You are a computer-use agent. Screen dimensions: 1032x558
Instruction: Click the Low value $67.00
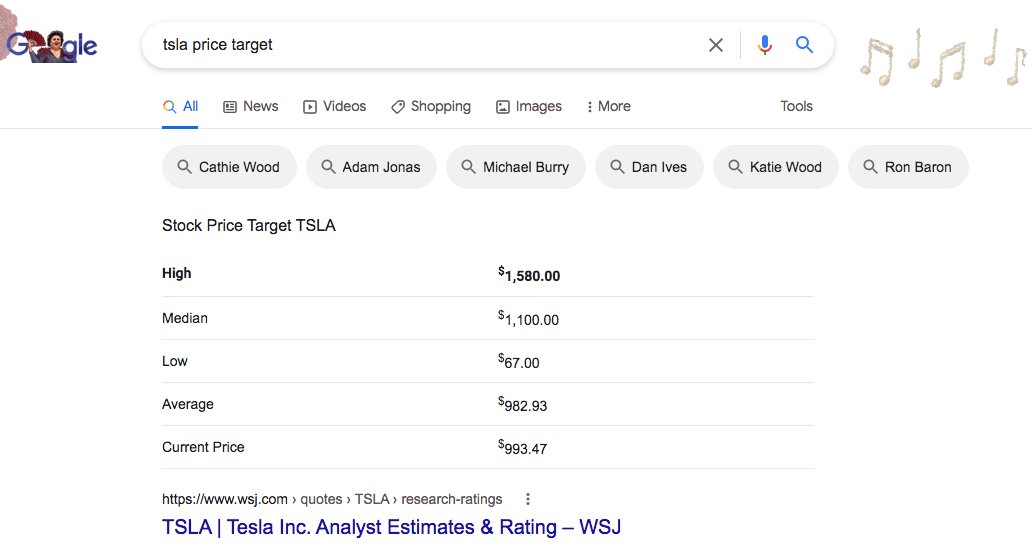click(519, 361)
